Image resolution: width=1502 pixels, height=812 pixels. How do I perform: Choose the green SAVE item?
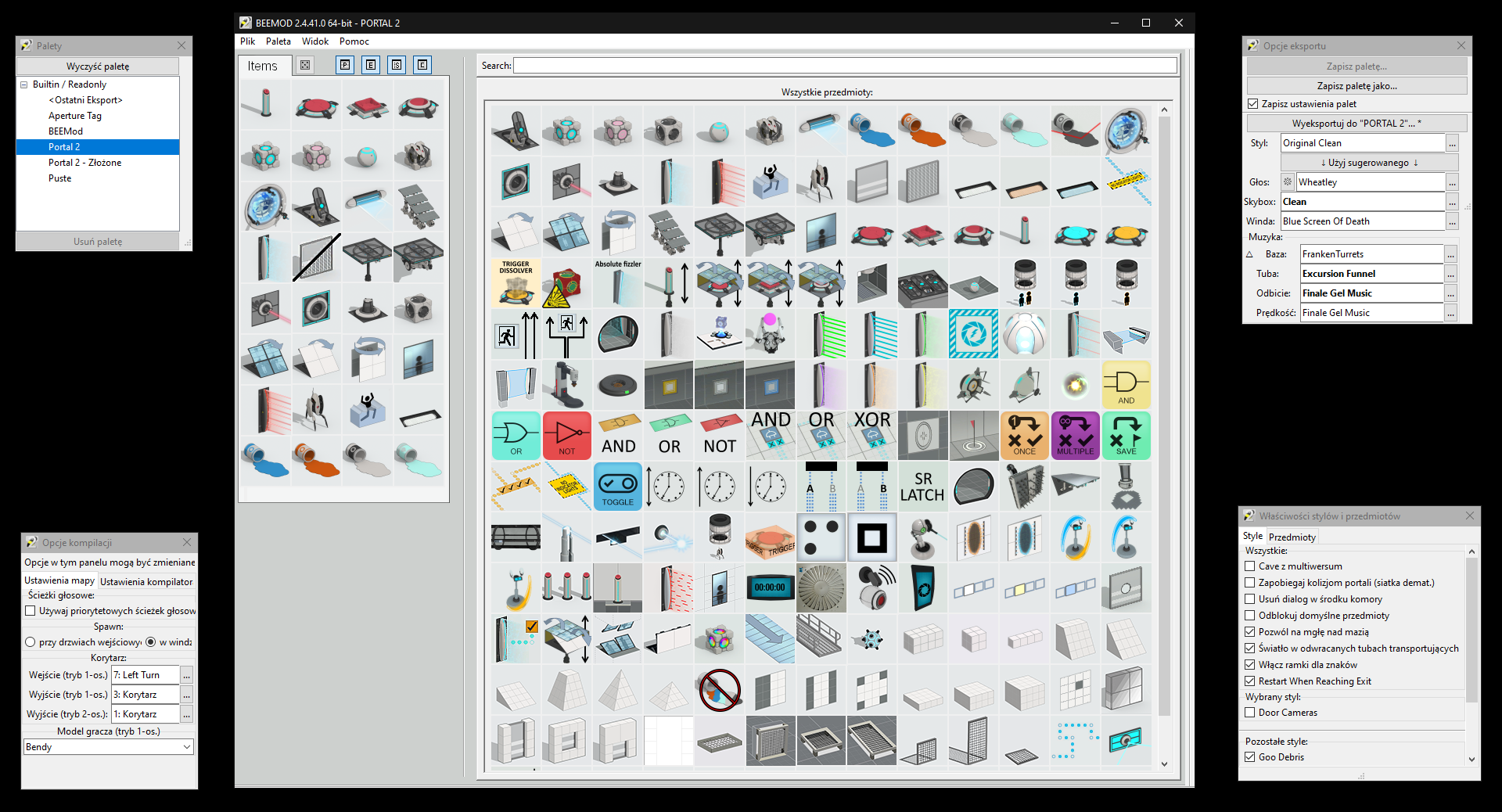(1126, 436)
